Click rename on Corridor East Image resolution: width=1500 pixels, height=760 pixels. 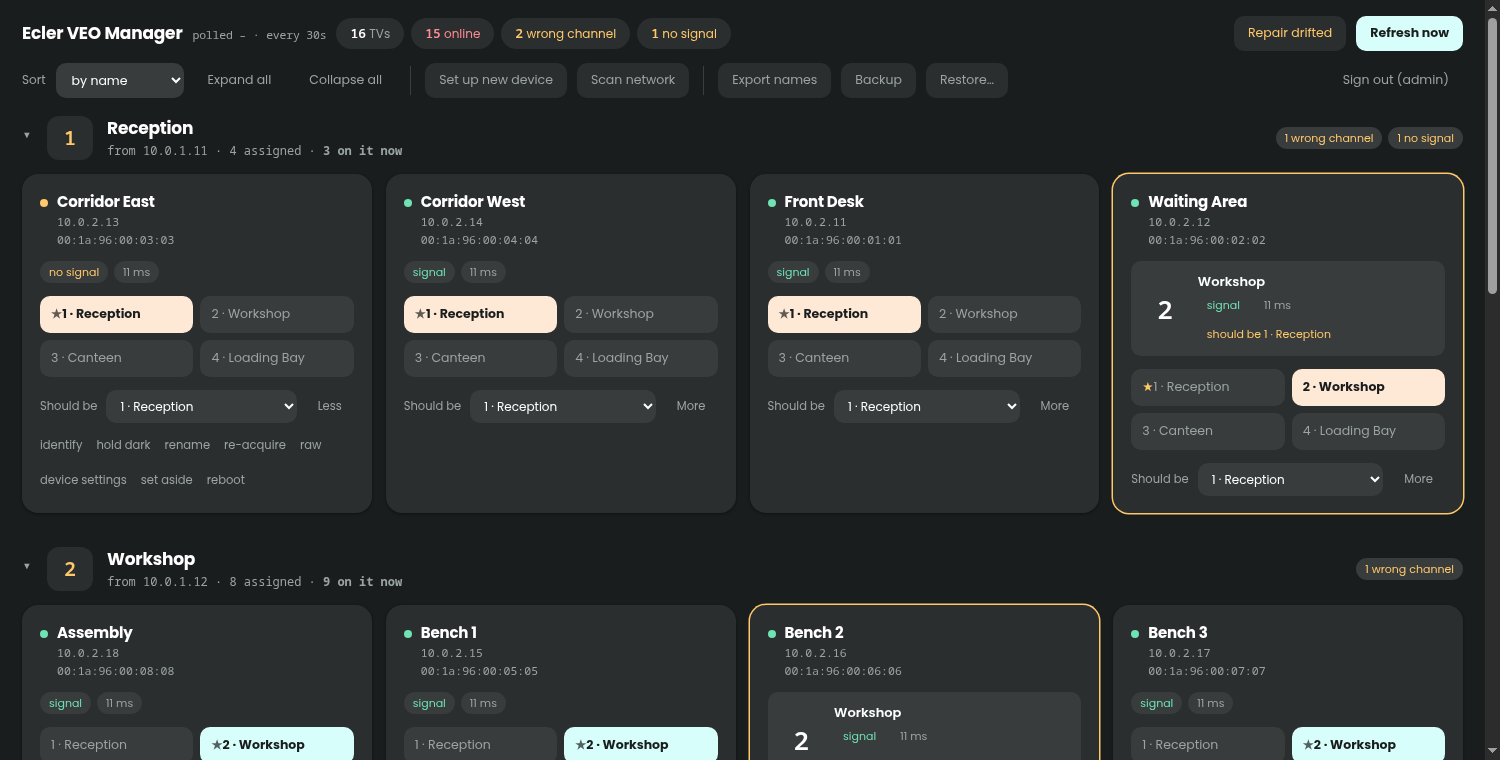187,445
